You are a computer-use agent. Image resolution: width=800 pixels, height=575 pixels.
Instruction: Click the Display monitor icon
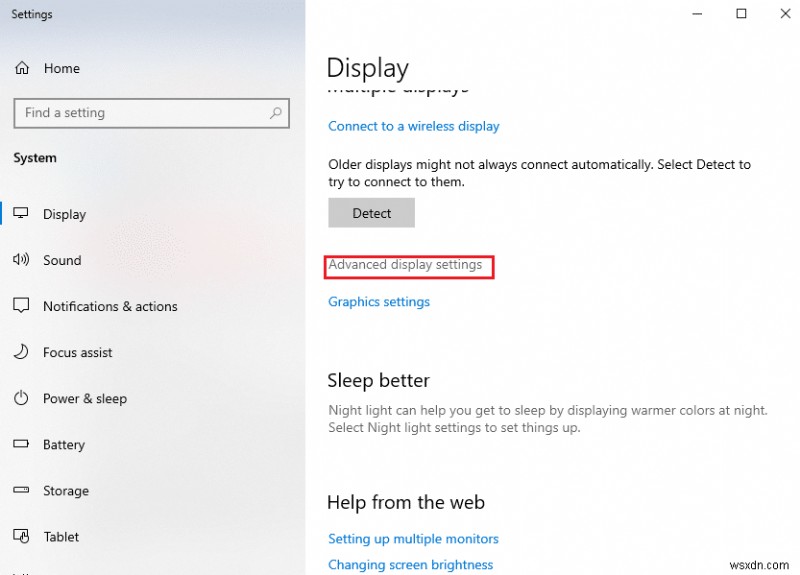22,214
